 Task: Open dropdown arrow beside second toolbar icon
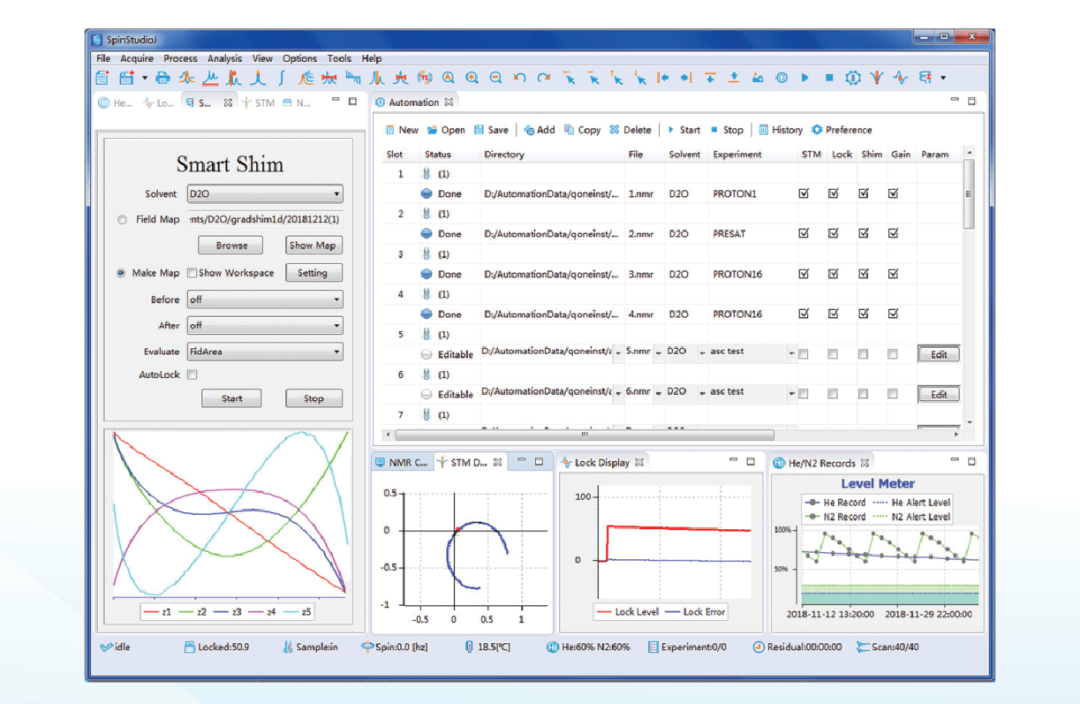pos(145,78)
